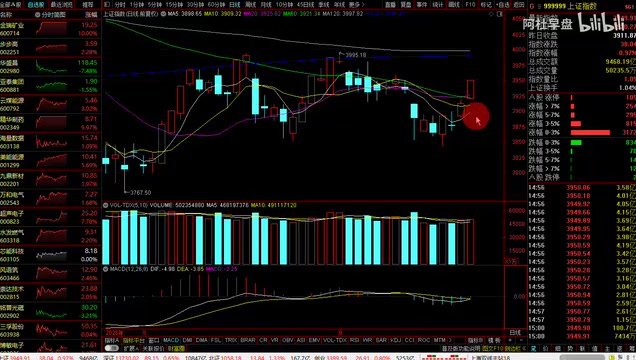636x360 pixels.
Task: Select stock row 603138 in watchlist
Action: tap(50, 142)
